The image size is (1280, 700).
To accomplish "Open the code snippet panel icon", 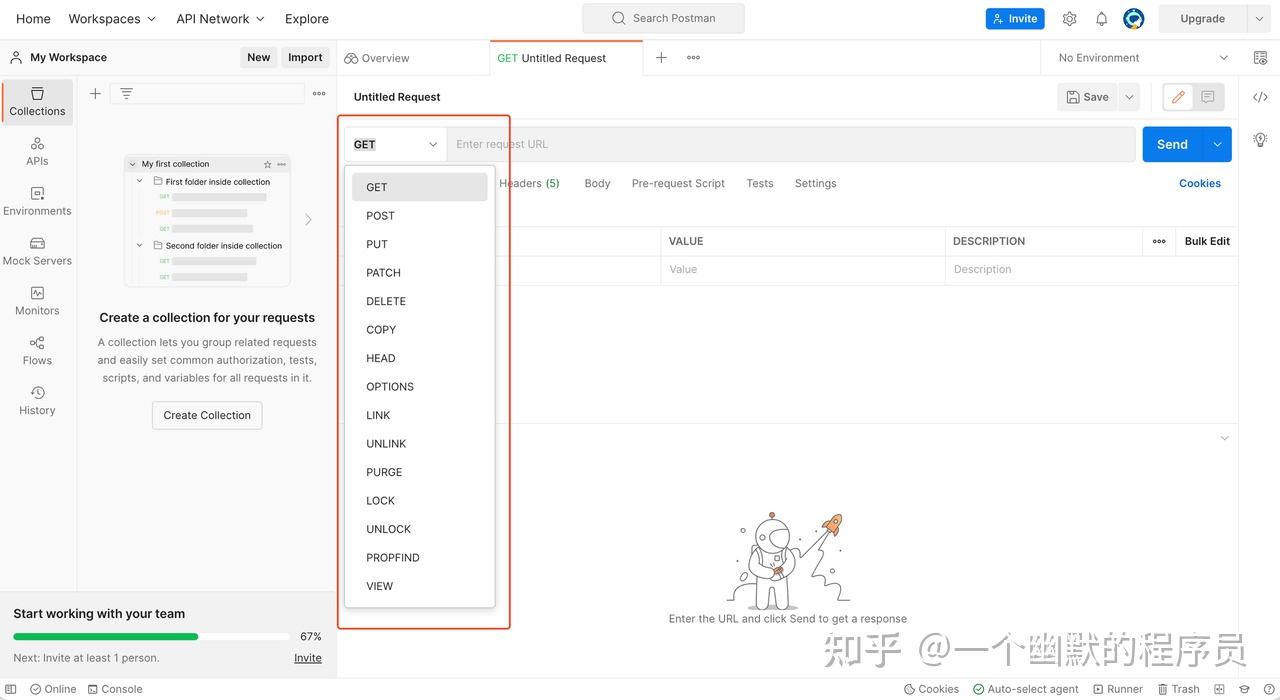I will (x=1259, y=97).
